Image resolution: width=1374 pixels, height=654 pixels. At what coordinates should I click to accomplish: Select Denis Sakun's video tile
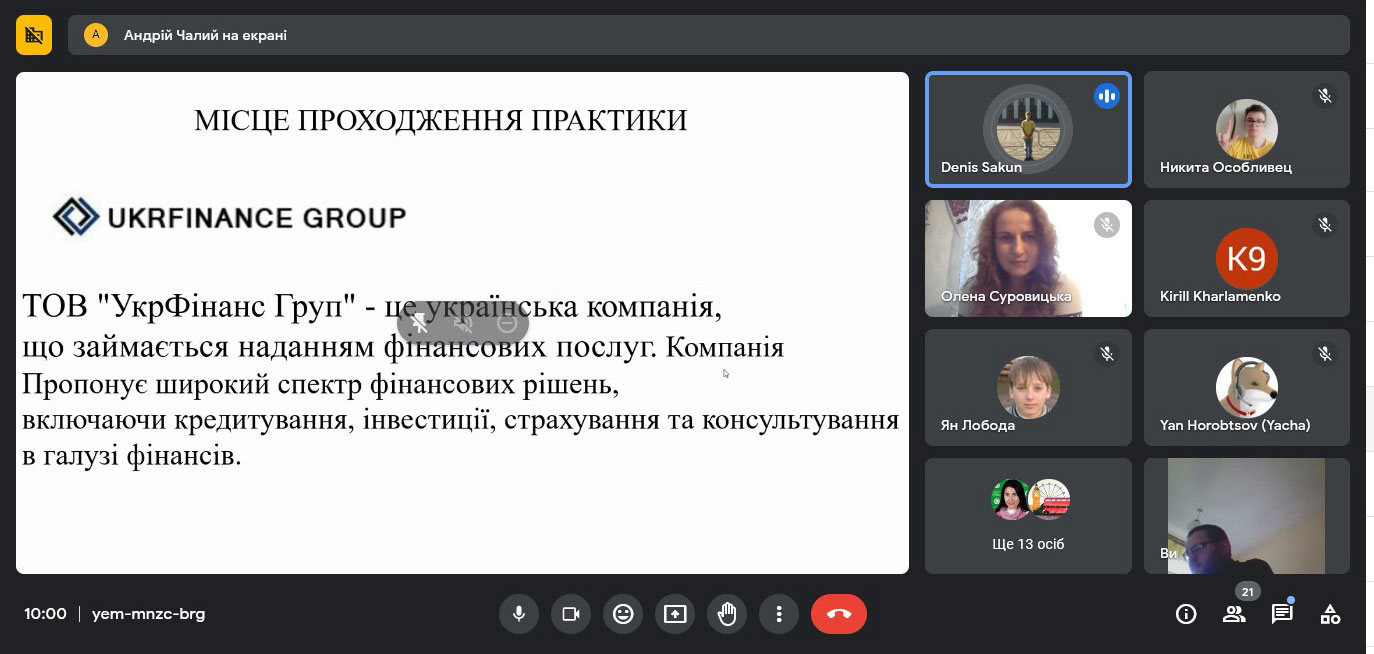pyautogui.click(x=1028, y=129)
